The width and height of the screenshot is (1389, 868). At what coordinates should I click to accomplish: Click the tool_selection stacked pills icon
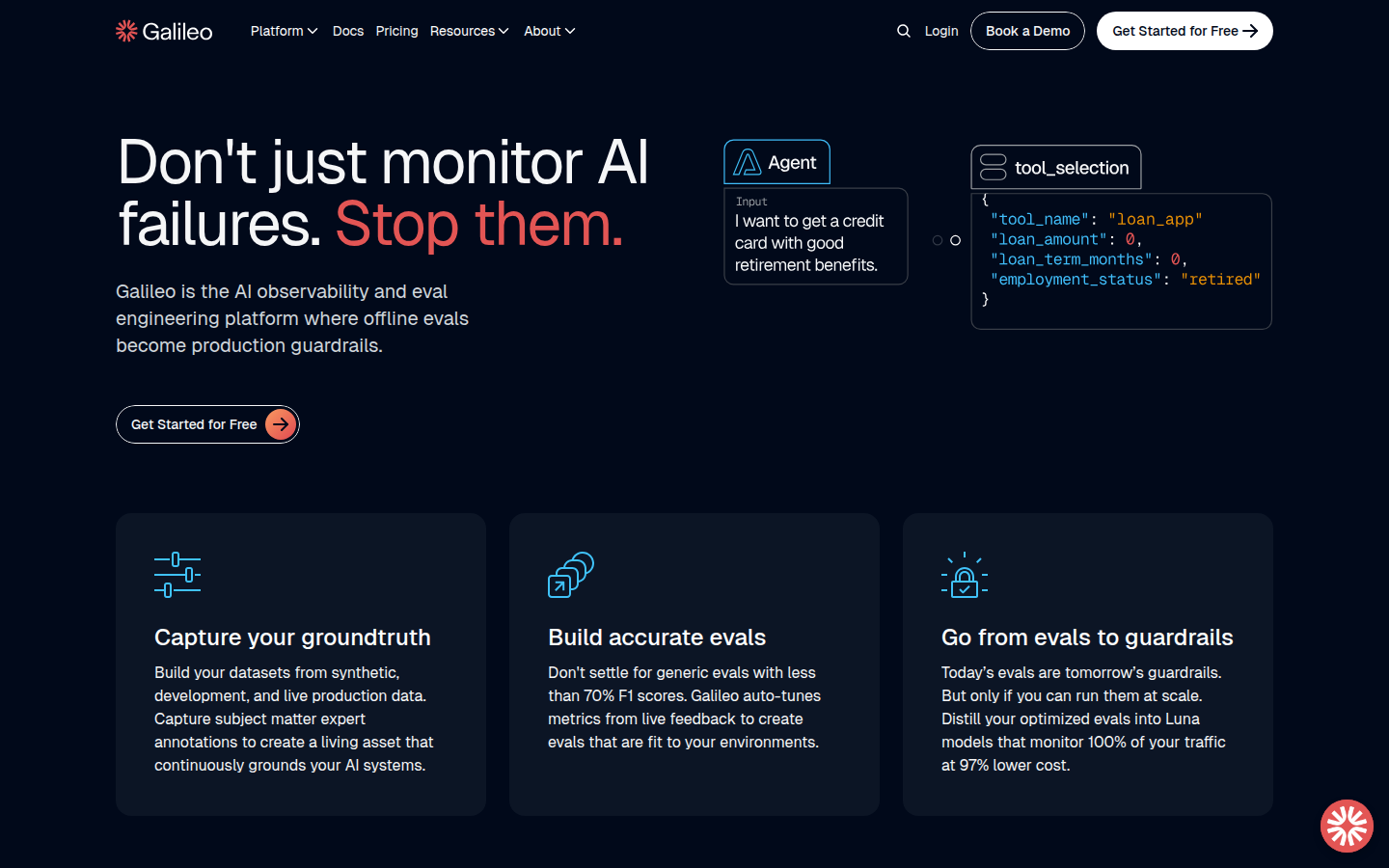[993, 168]
